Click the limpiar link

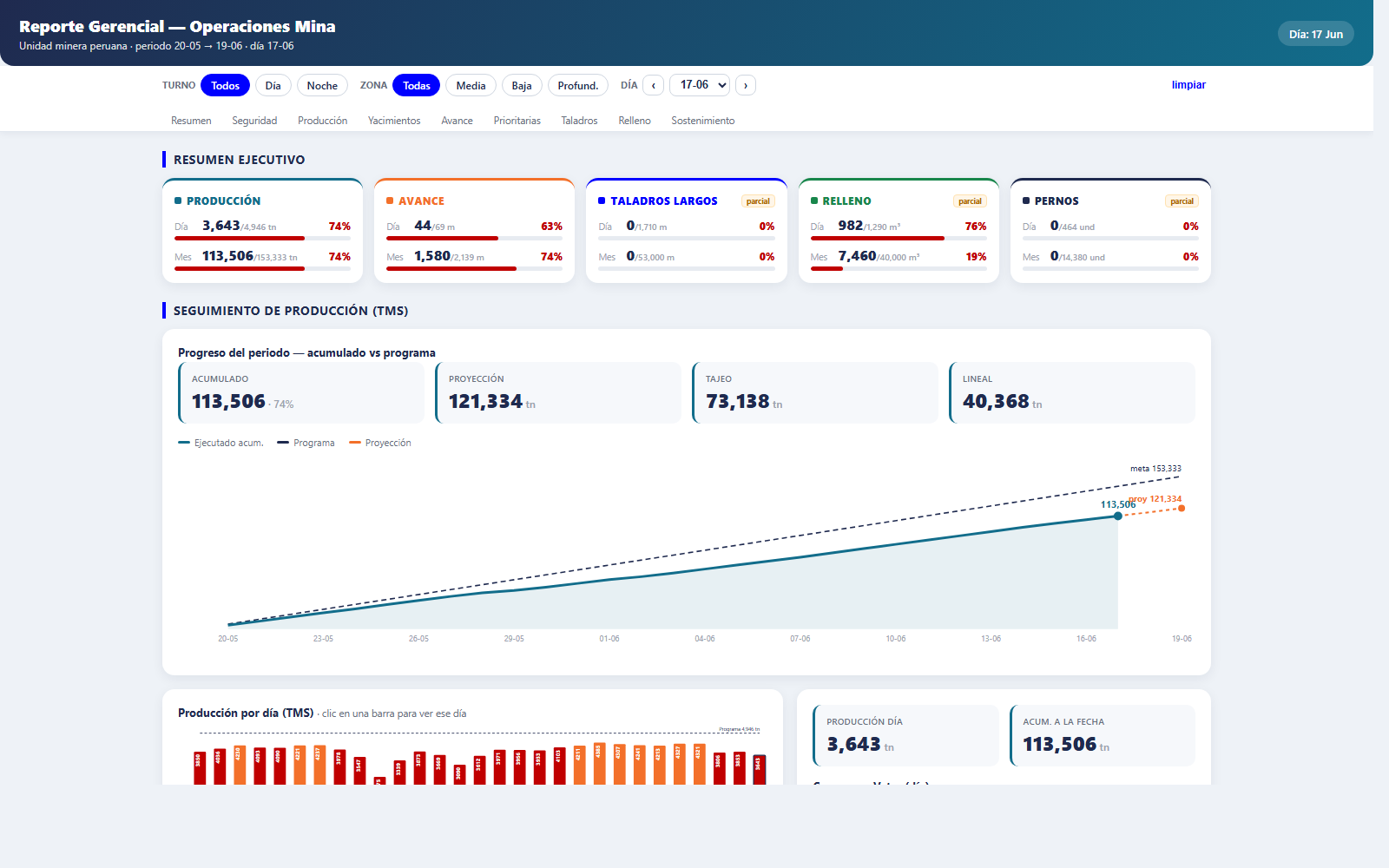click(1188, 85)
